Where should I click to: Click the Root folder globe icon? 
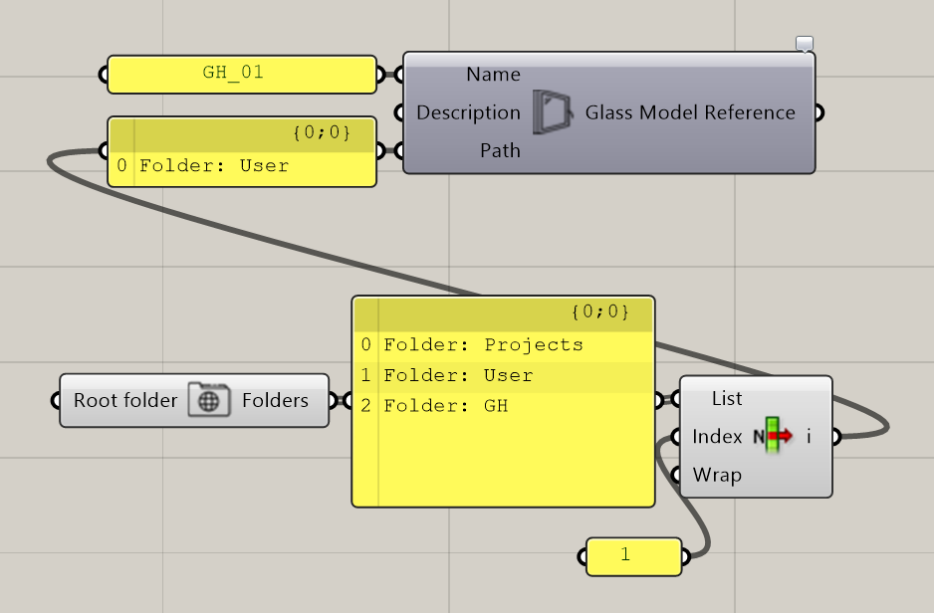pyautogui.click(x=209, y=400)
